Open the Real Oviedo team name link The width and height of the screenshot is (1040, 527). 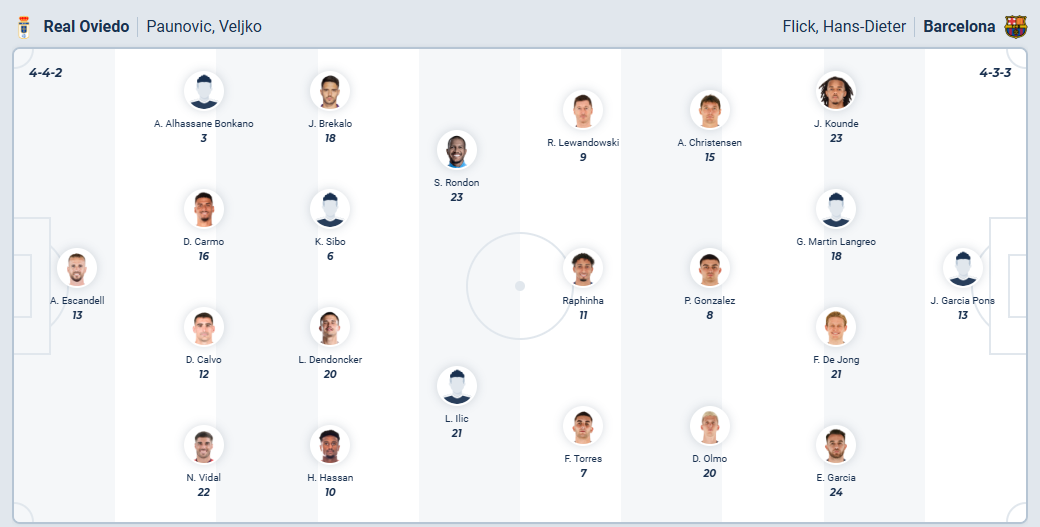pos(86,27)
